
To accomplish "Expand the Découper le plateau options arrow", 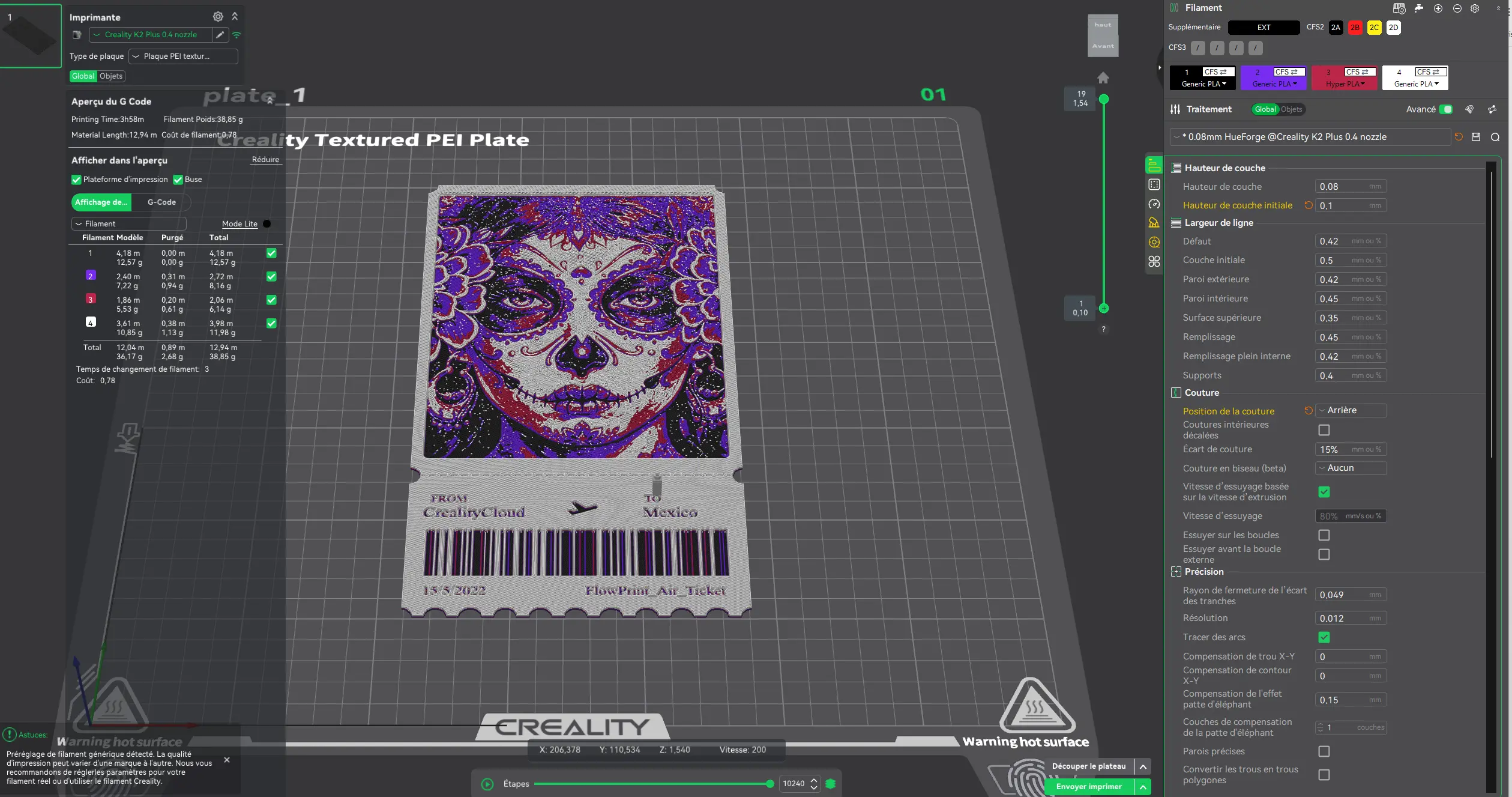I will [1143, 766].
